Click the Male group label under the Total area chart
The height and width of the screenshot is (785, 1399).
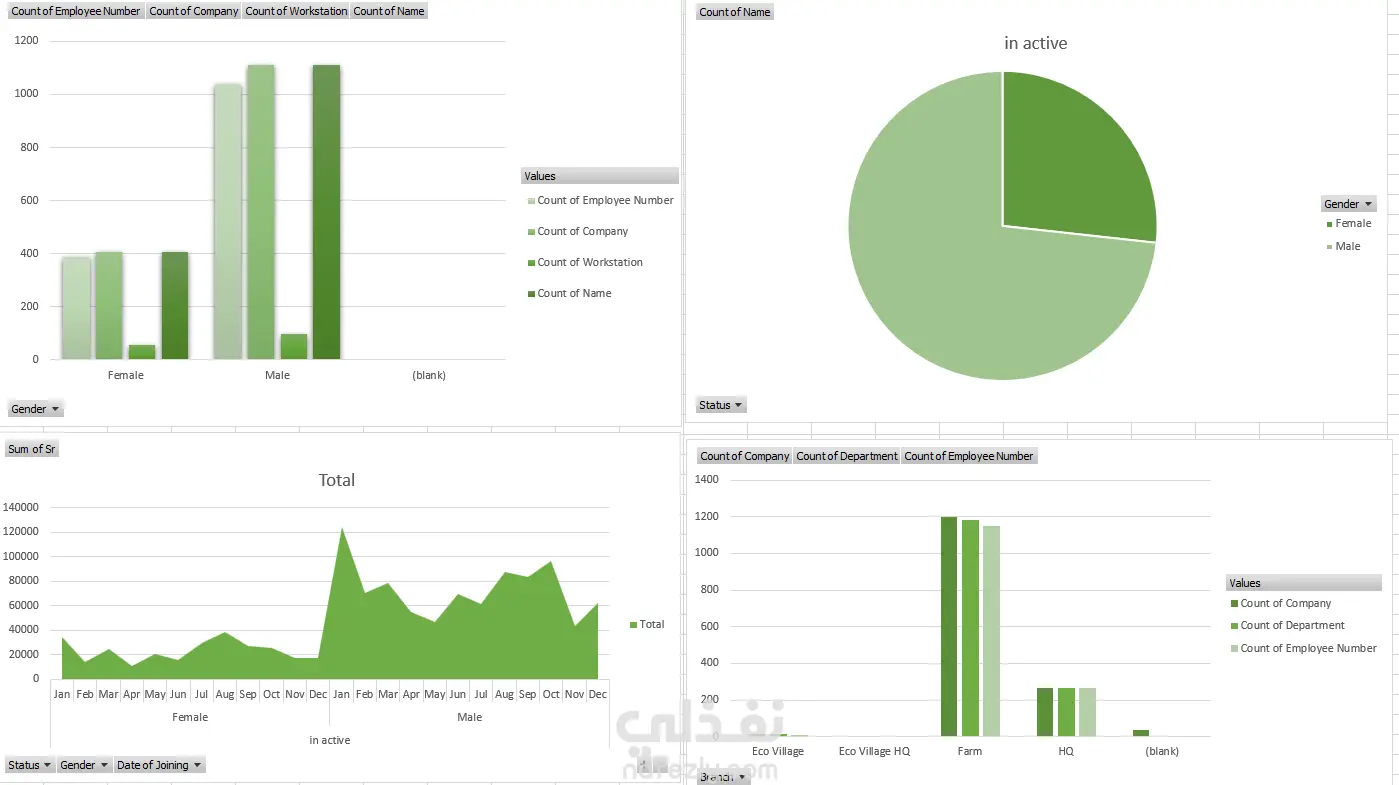[x=469, y=717]
